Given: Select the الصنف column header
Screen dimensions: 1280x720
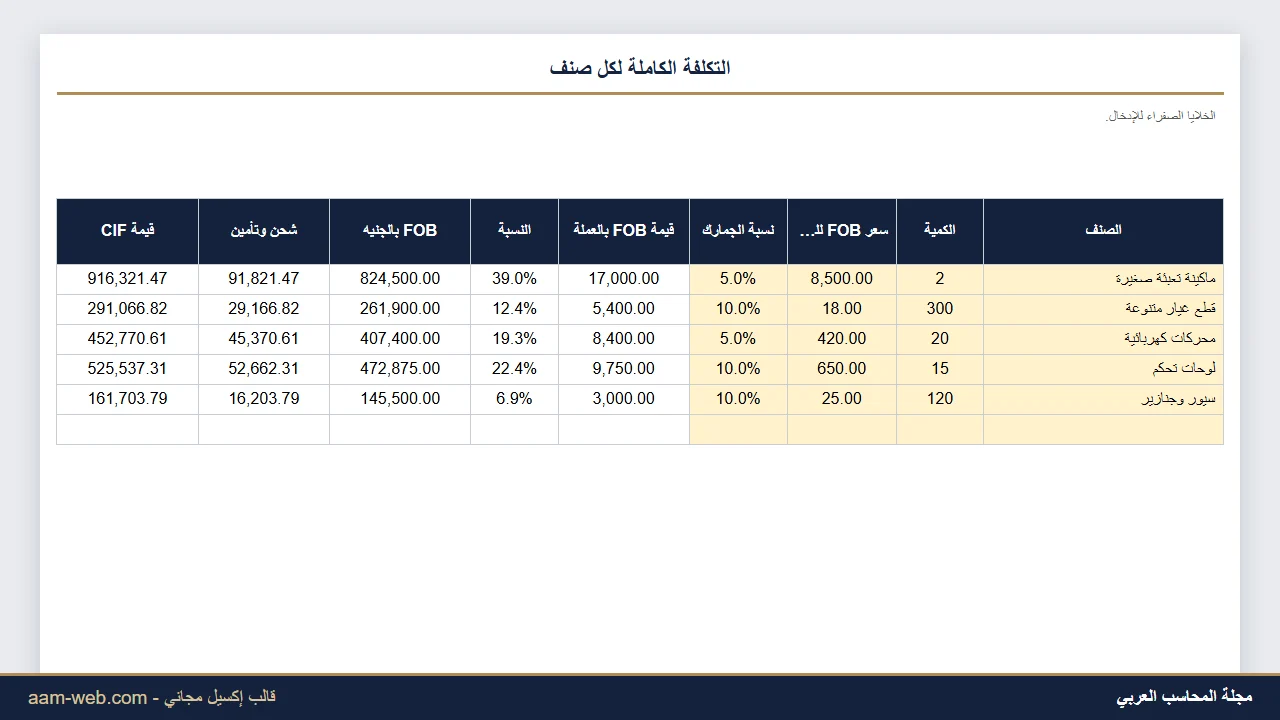Looking at the screenshot, I should point(1103,231).
